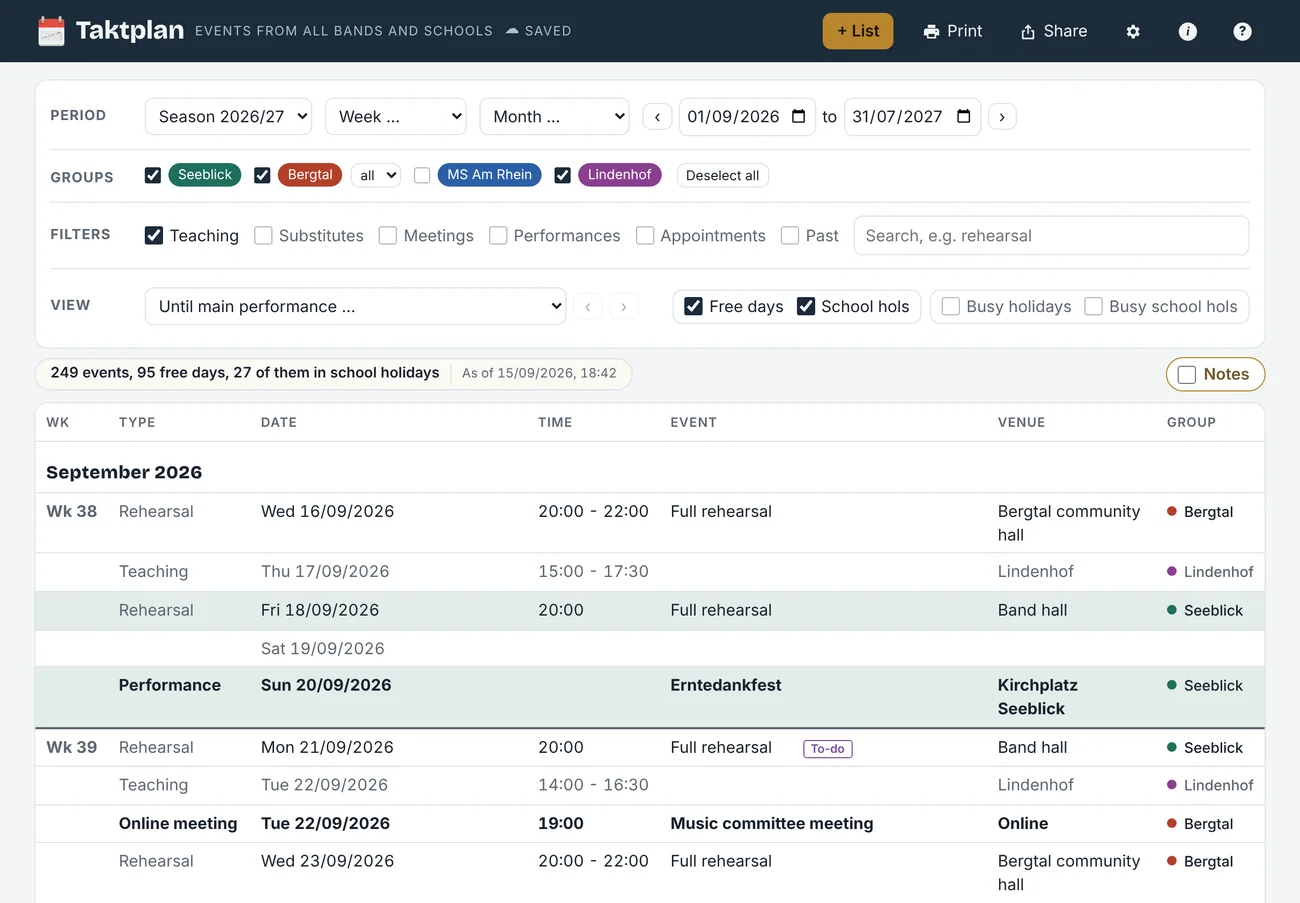This screenshot has height=903, width=1300.
Task: Focus the search field for events
Action: point(1051,236)
